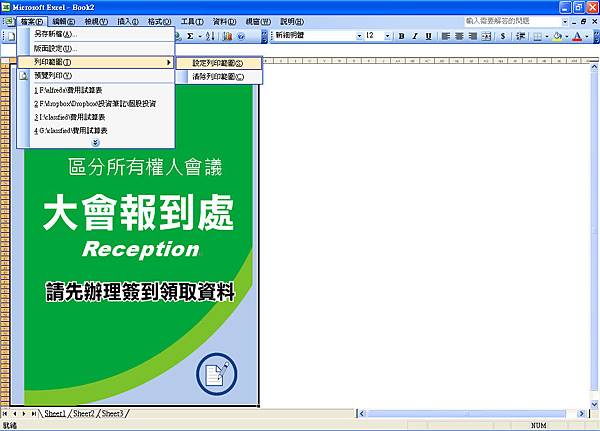
Task: Align text left
Action: pyautogui.click(x=446, y=36)
